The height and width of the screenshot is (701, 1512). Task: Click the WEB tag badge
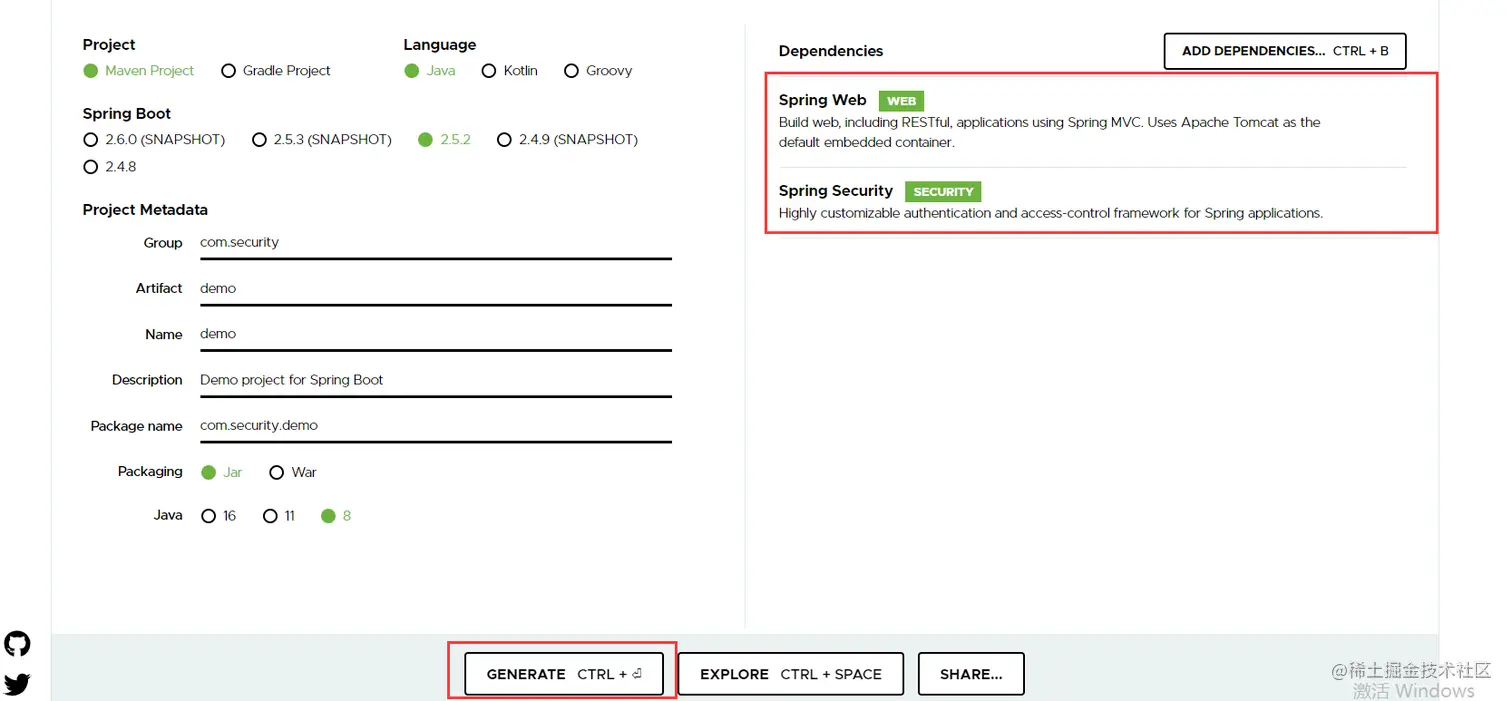pyautogui.click(x=901, y=101)
